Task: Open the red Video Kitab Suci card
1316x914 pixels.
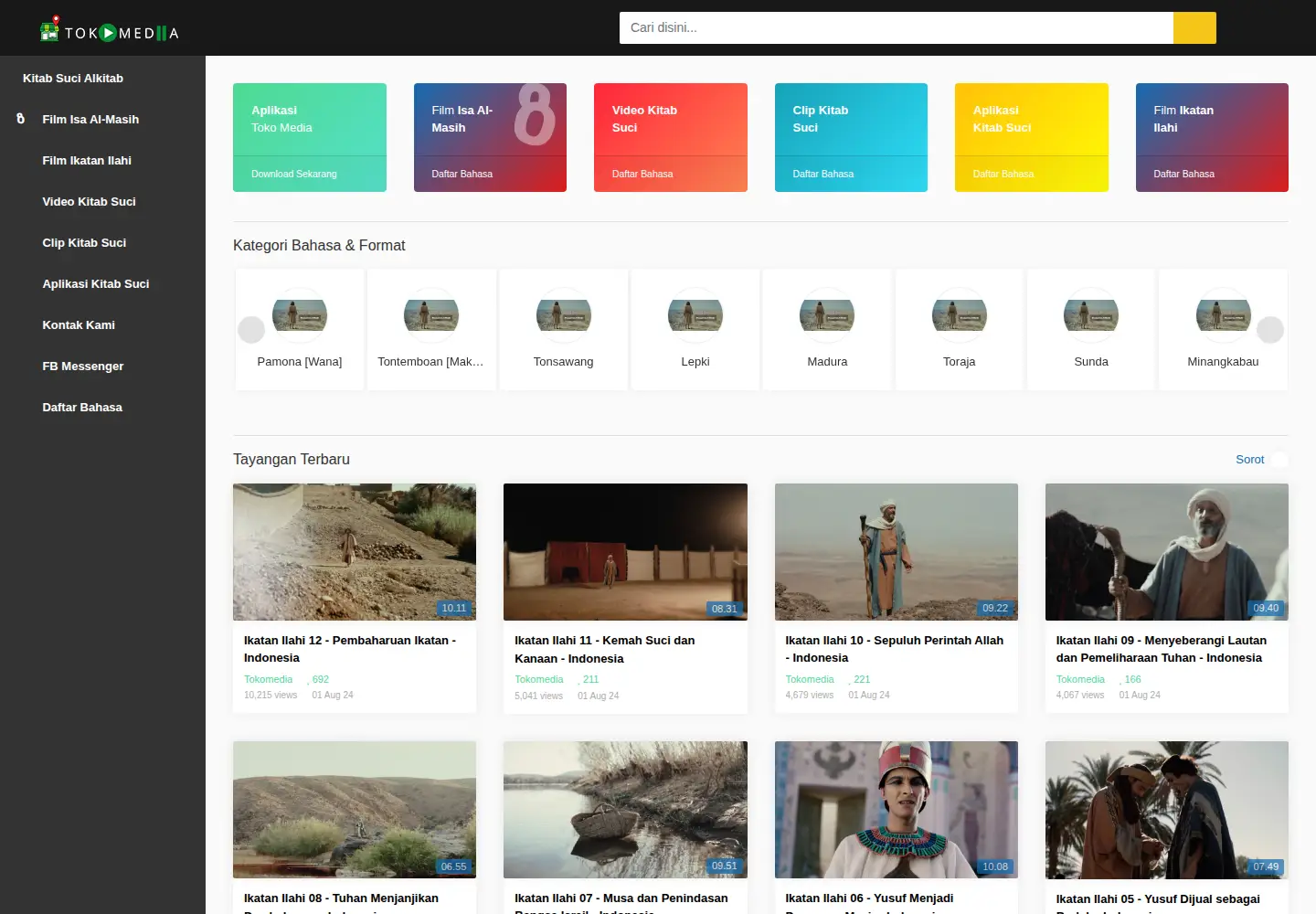Action: (671, 120)
